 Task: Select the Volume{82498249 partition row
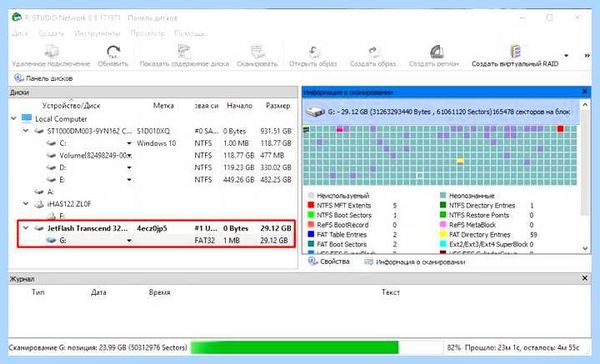153,155
